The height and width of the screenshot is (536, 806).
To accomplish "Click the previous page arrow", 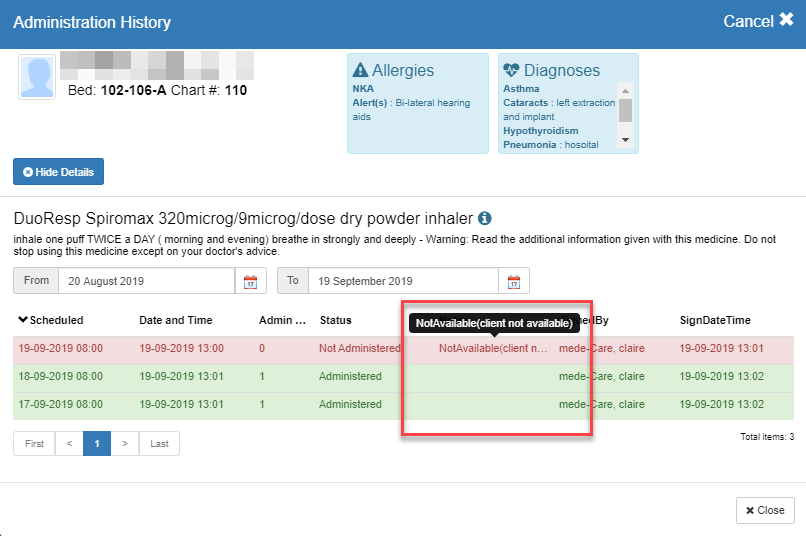I will click(69, 443).
